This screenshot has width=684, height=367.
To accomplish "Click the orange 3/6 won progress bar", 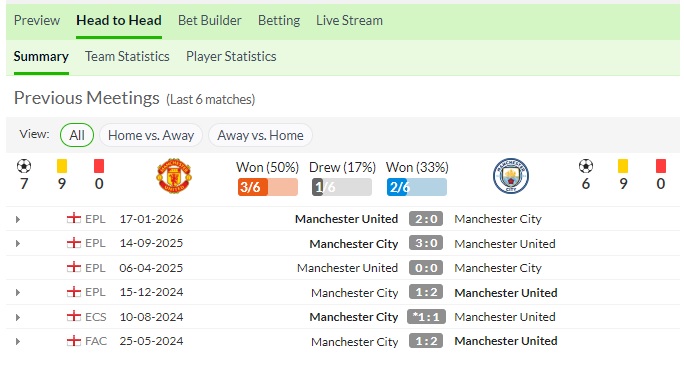I will [x=267, y=187].
